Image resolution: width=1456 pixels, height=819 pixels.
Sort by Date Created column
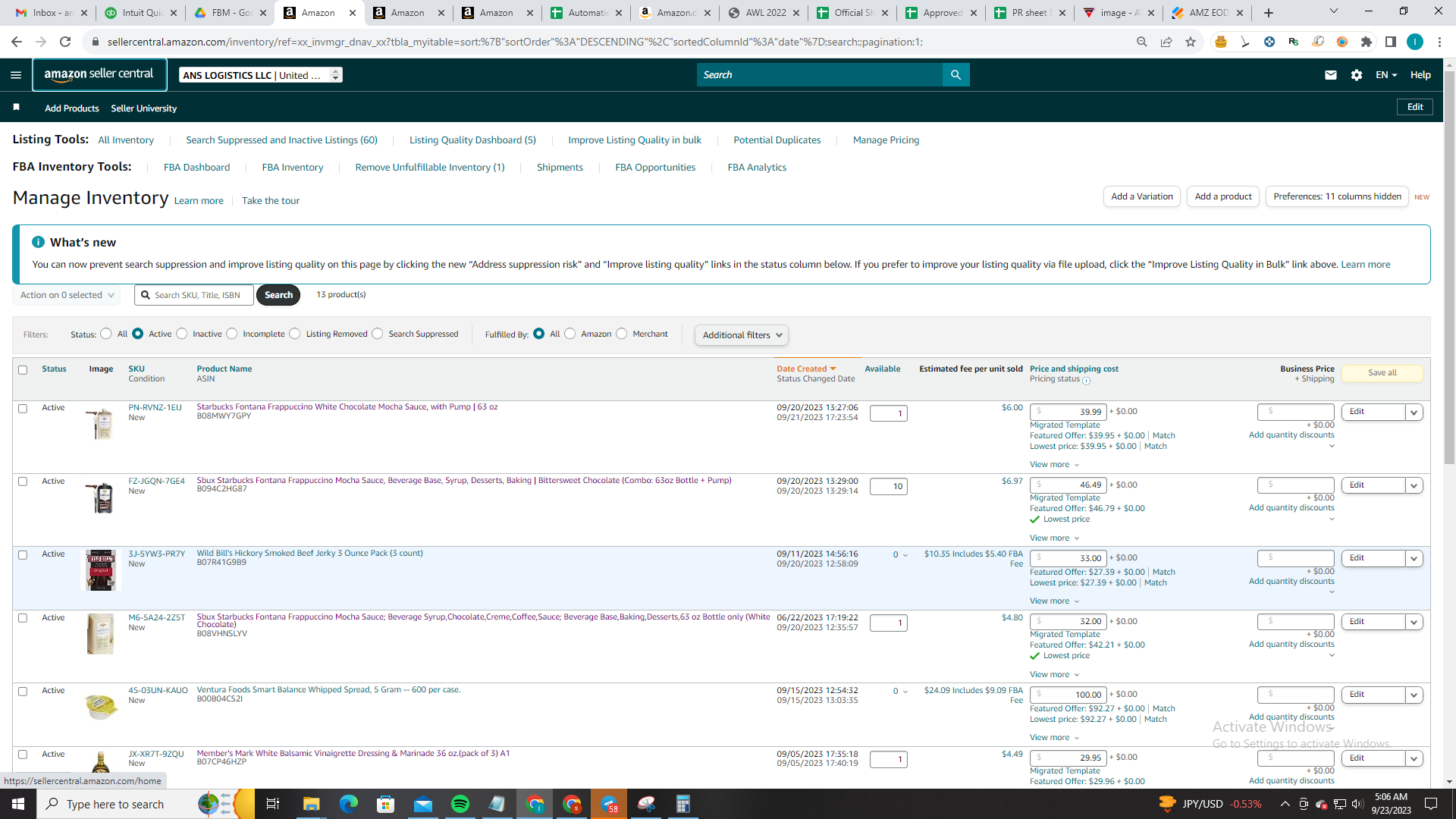(x=805, y=369)
